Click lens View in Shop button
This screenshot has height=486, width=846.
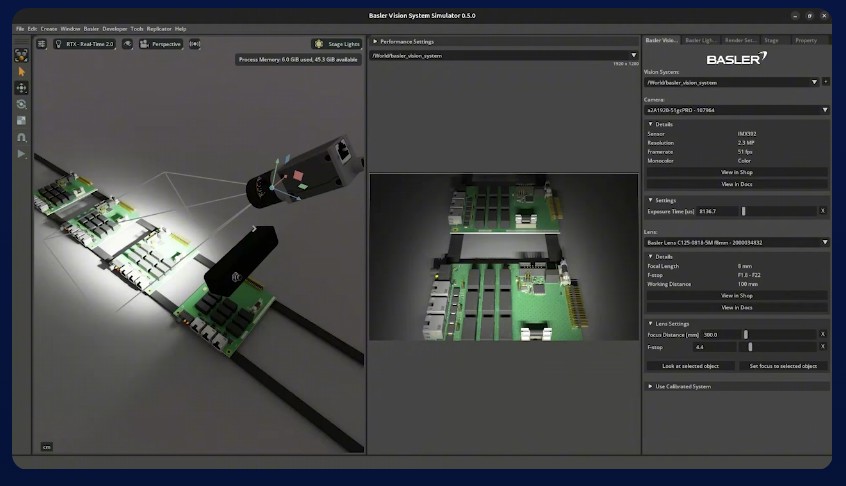click(x=737, y=296)
